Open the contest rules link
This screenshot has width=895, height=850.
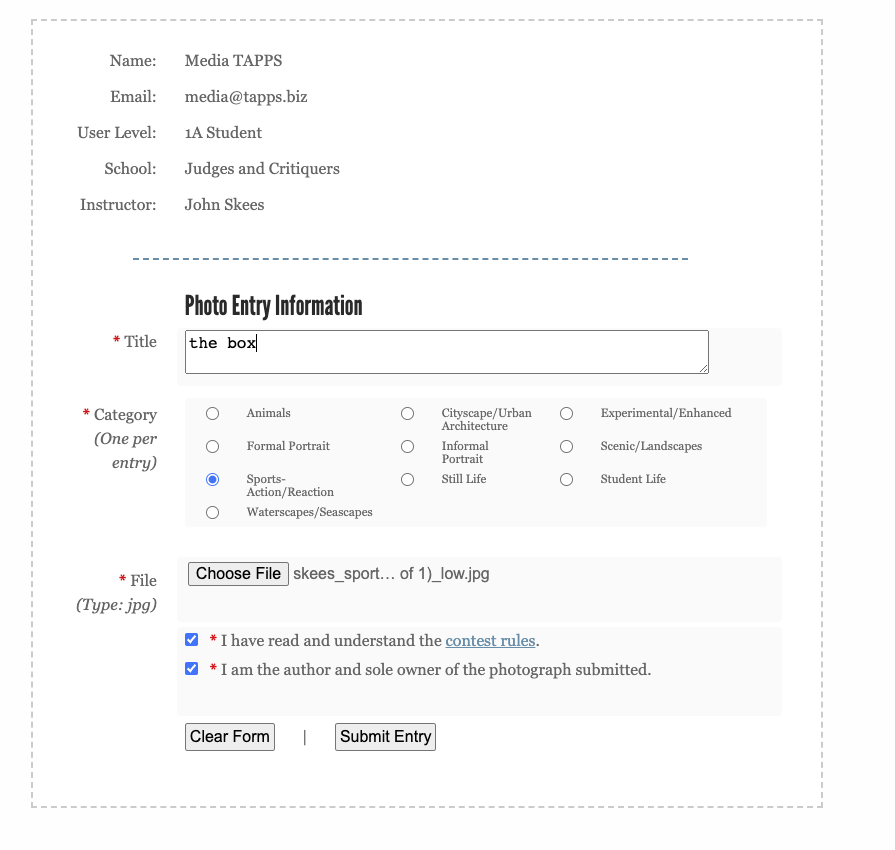[490, 641]
